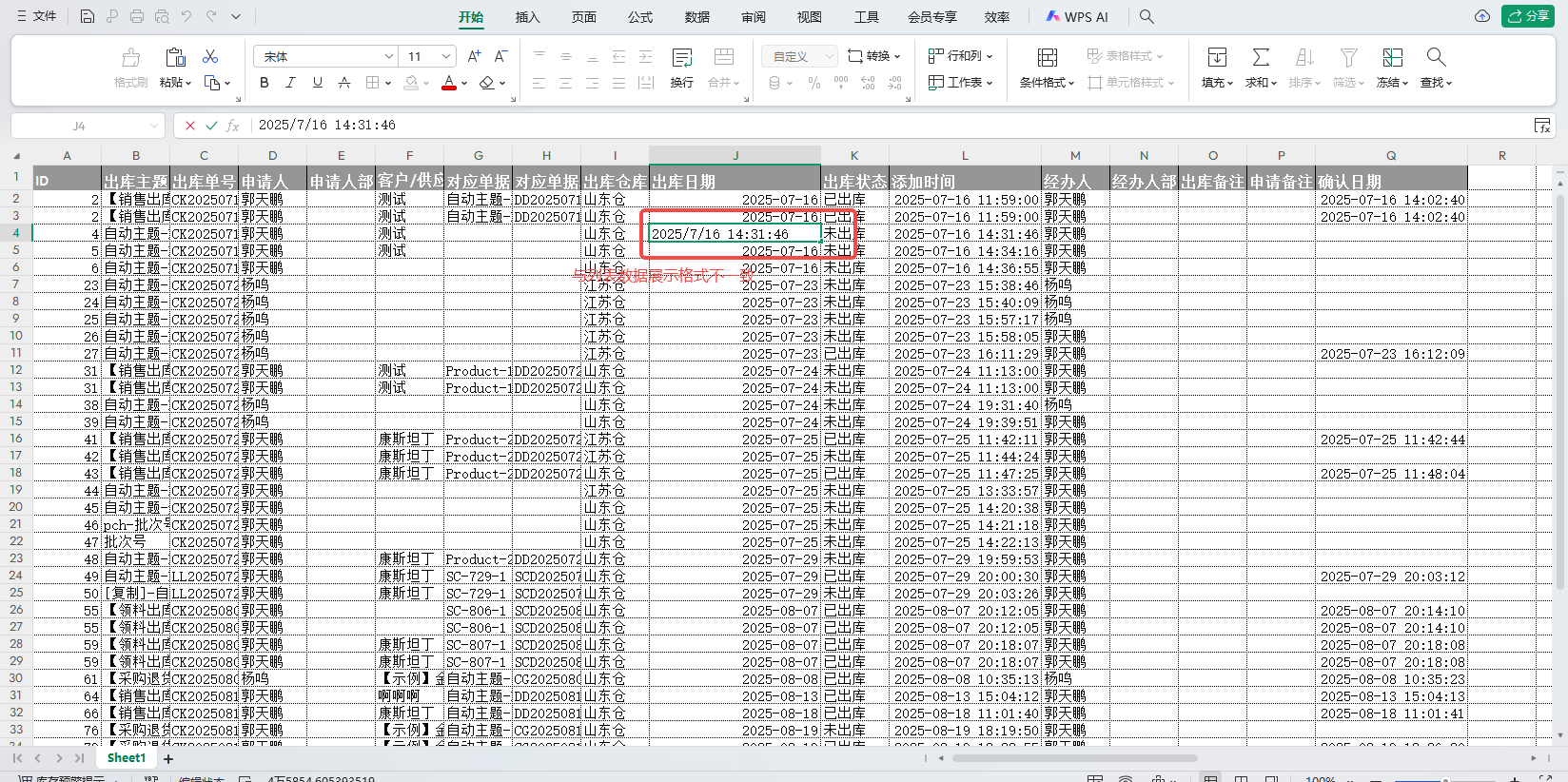Toggle underline formatting
1568x782 pixels.
(317, 83)
